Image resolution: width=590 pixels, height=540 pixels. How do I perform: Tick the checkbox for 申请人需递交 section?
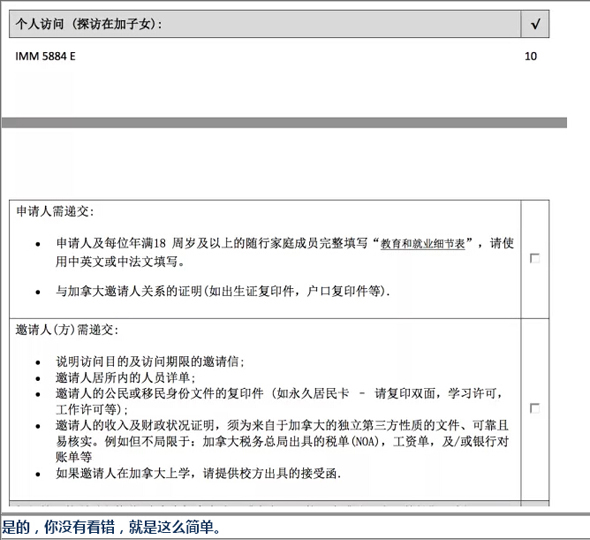pos(535,259)
